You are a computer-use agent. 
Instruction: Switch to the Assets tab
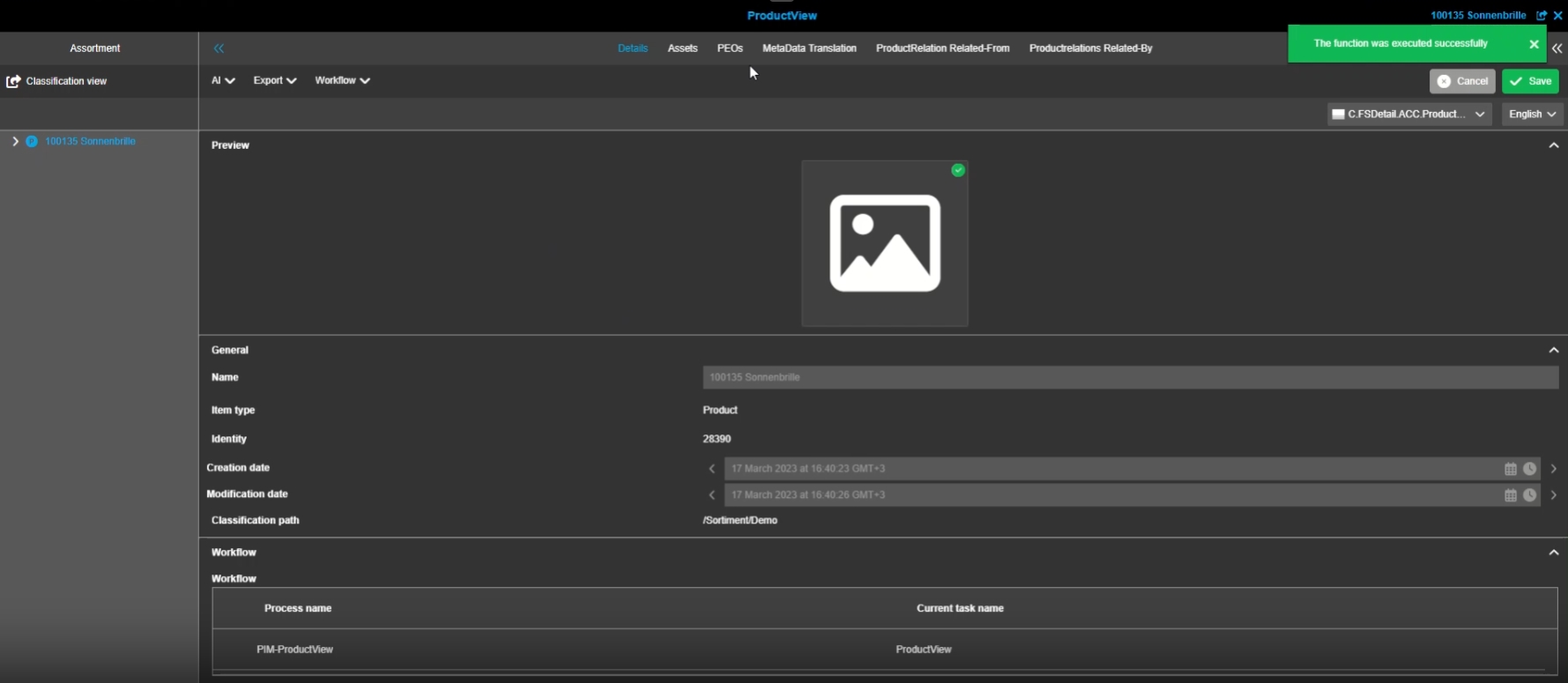[x=682, y=48]
